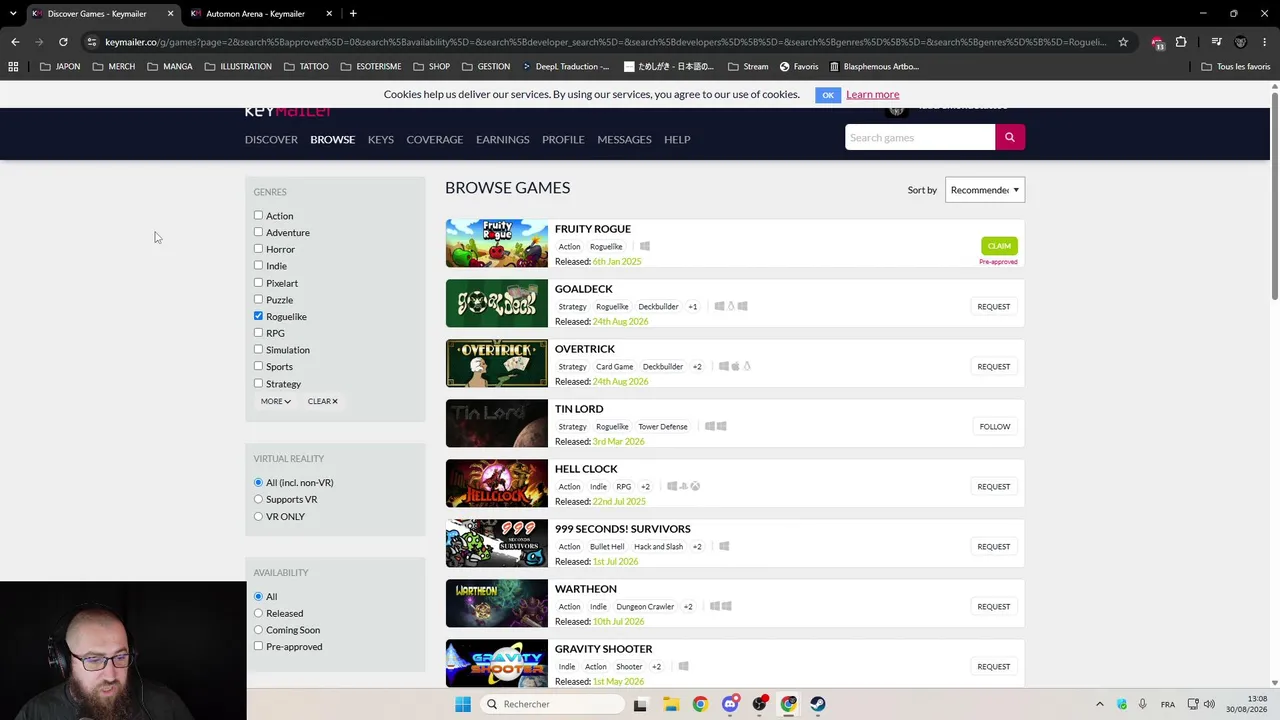
Task: Check the Indie genre filter
Action: [x=258, y=265]
